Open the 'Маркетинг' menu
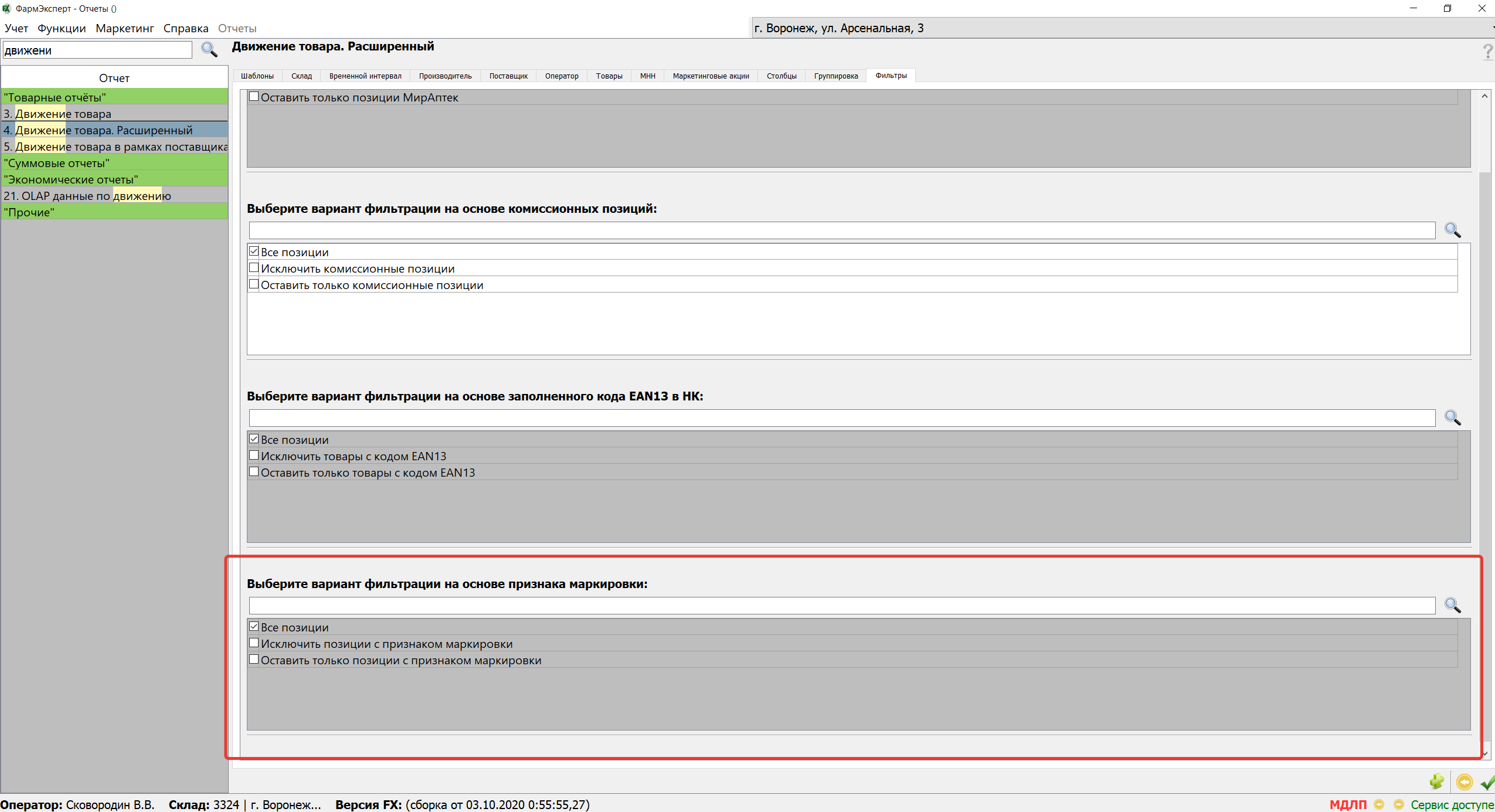 (124, 28)
